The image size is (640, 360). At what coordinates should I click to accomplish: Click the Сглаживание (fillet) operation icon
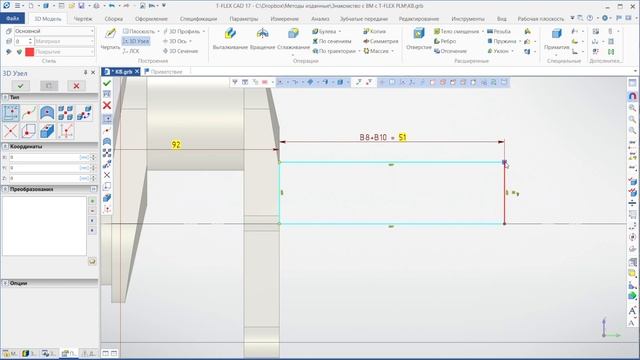point(293,33)
